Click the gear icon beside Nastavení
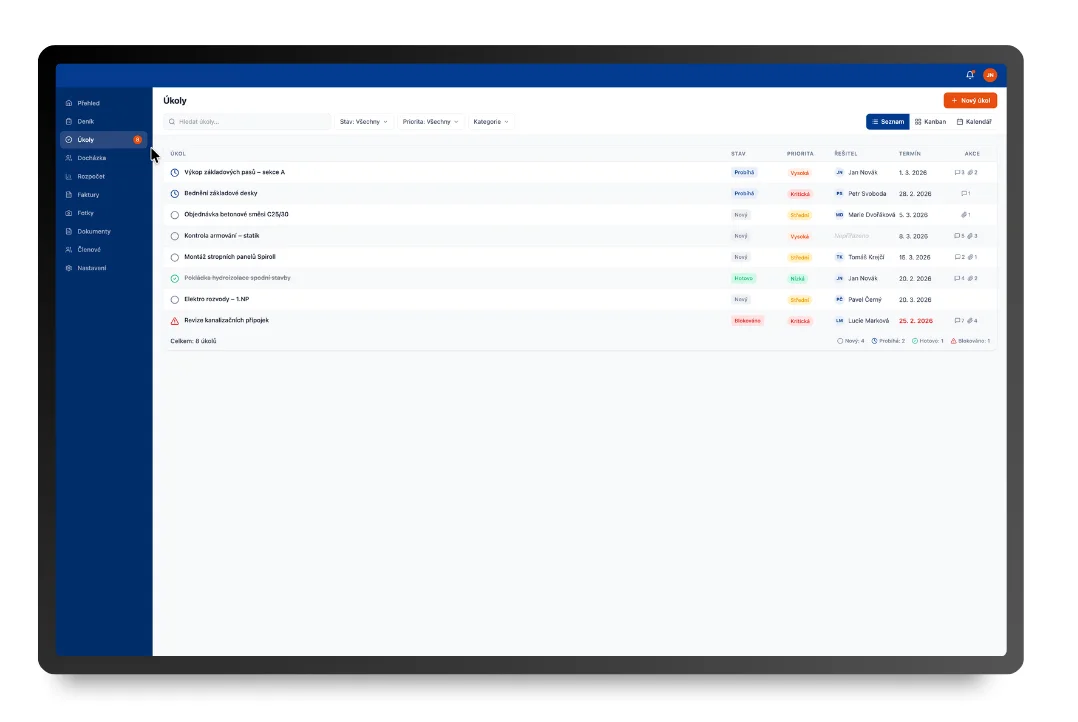 point(69,268)
